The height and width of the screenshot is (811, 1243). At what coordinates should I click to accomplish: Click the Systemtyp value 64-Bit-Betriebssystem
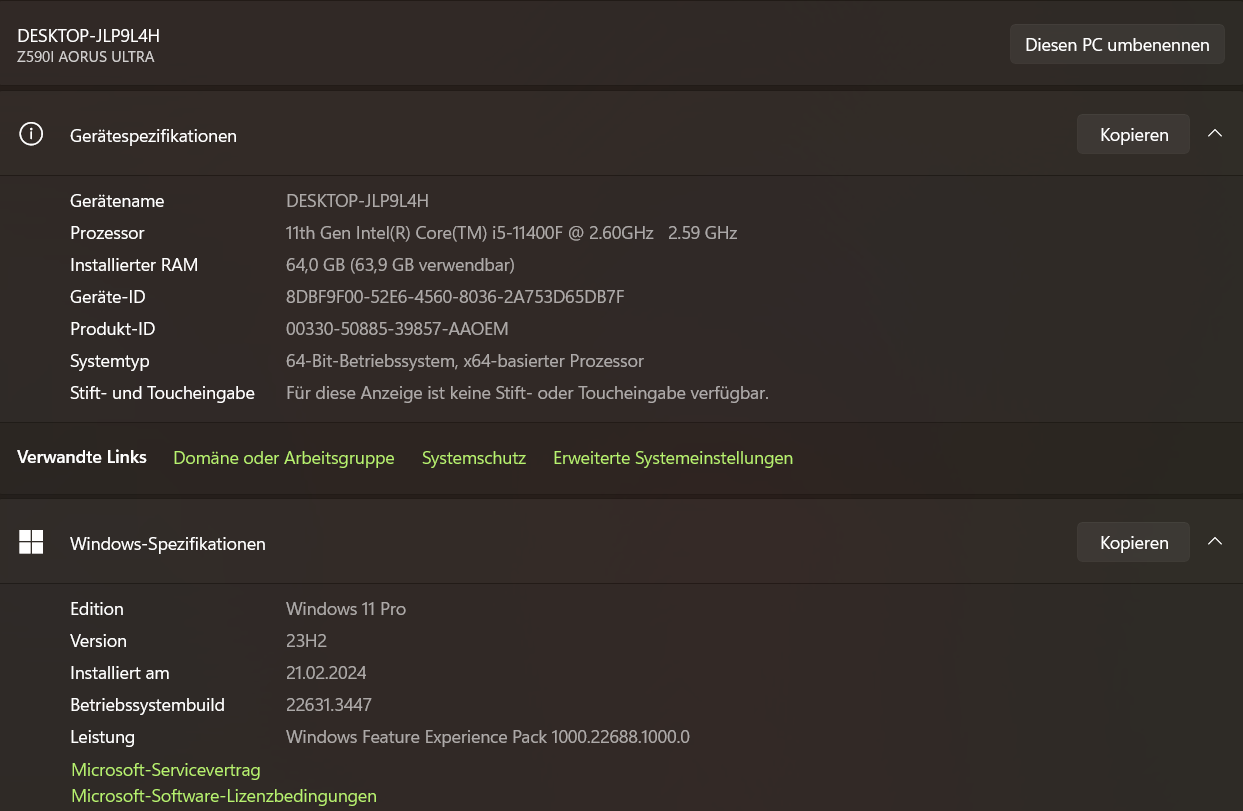465,361
